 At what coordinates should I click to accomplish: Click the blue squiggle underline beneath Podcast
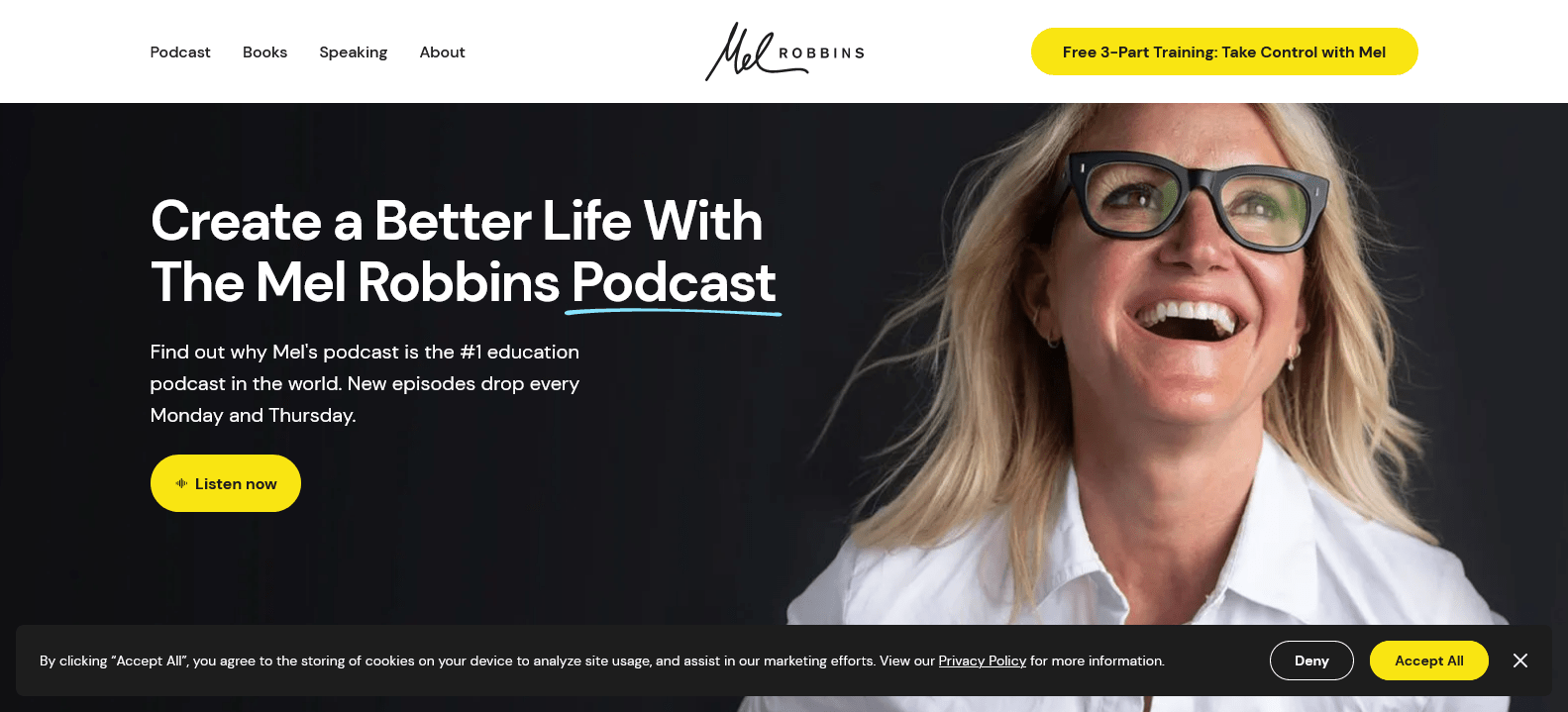[674, 313]
